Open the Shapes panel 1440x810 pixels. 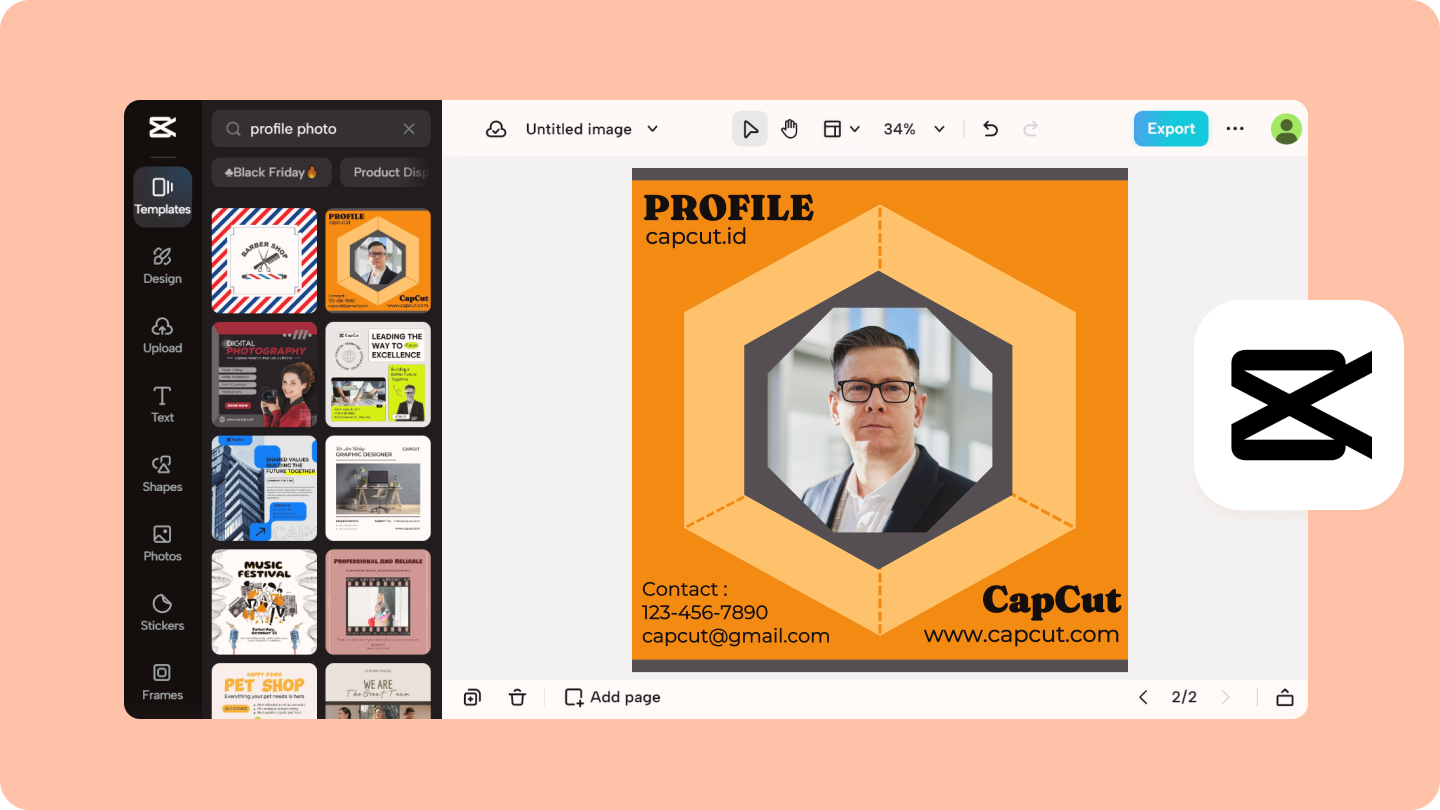162,474
